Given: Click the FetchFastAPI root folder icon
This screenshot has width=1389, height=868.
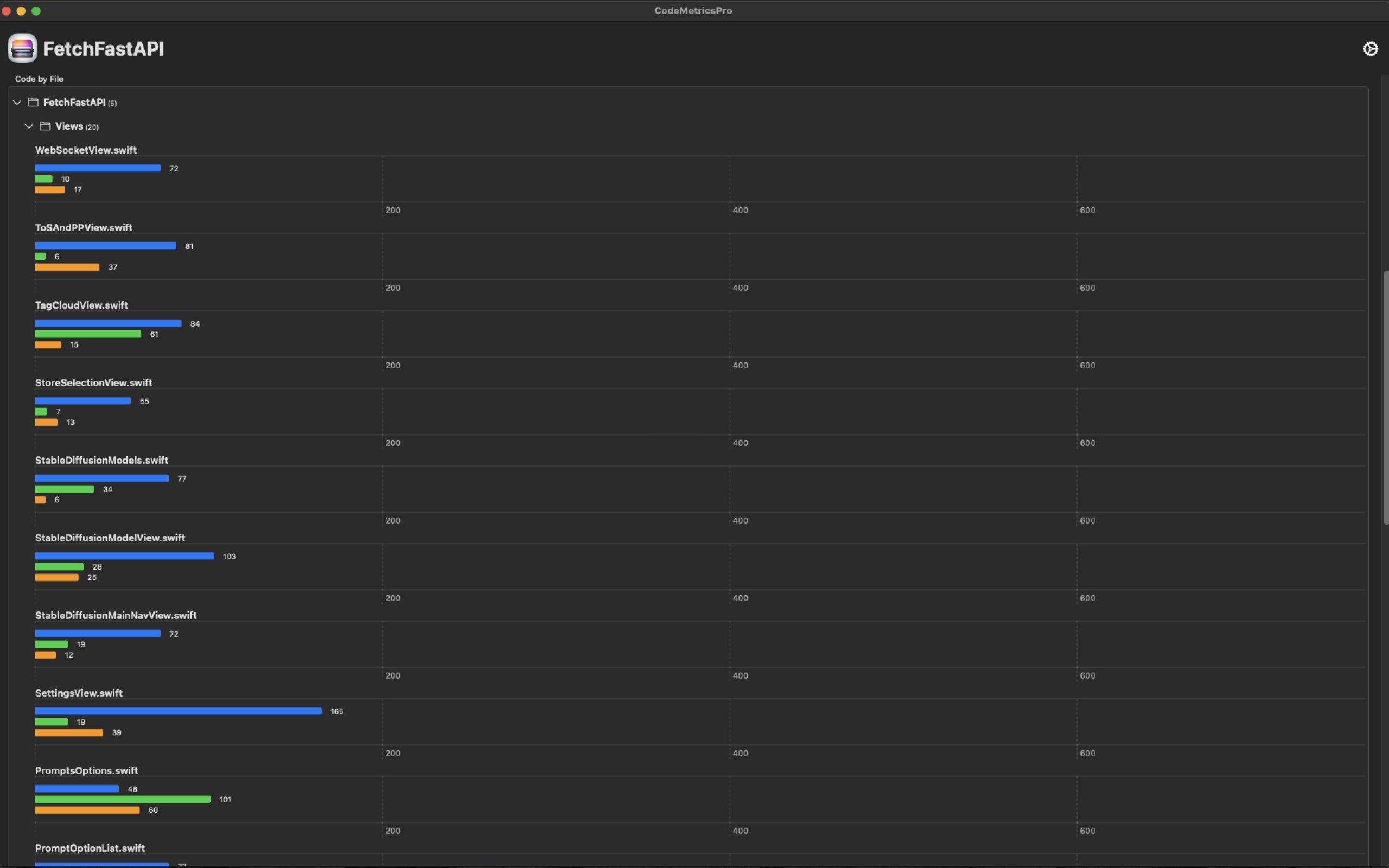Looking at the screenshot, I should click(x=33, y=102).
